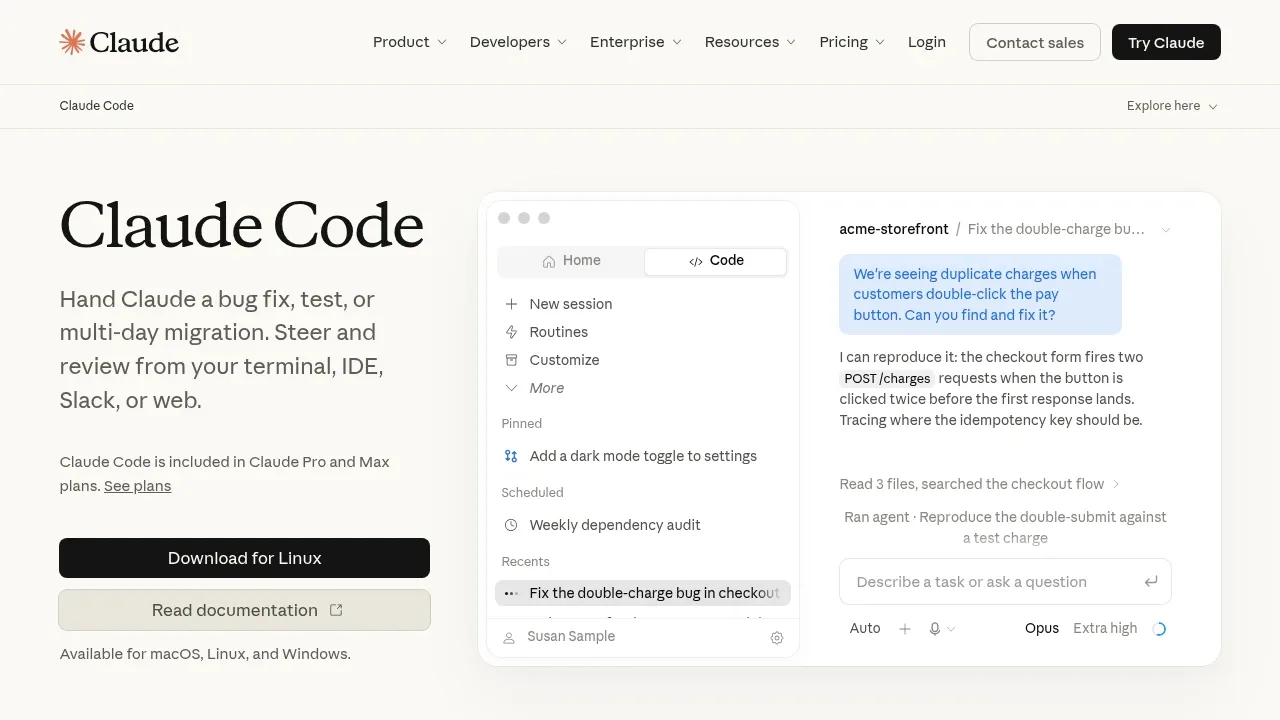Open the session title dropdown chevron

(1165, 230)
